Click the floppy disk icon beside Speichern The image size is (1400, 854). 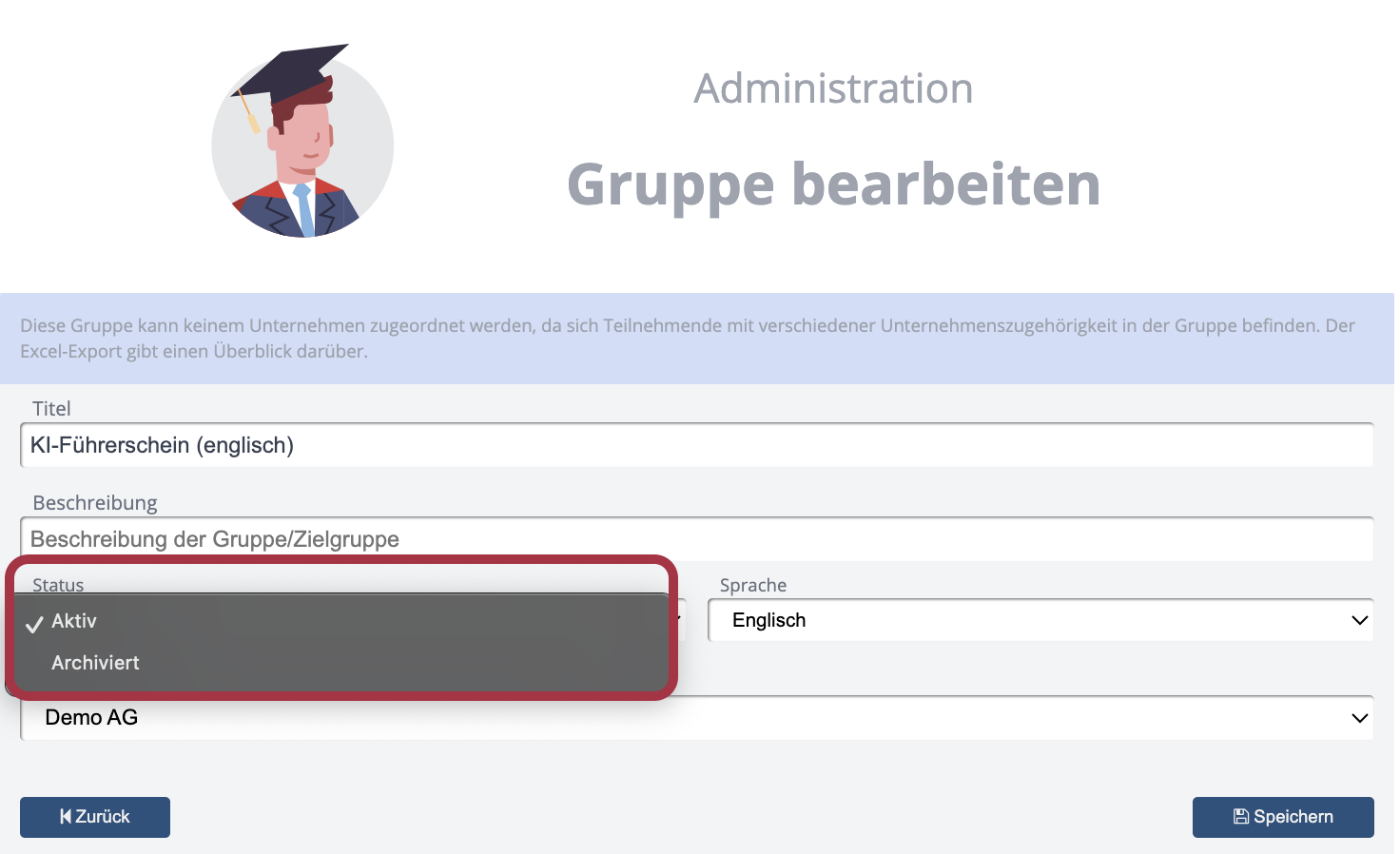tap(1240, 817)
